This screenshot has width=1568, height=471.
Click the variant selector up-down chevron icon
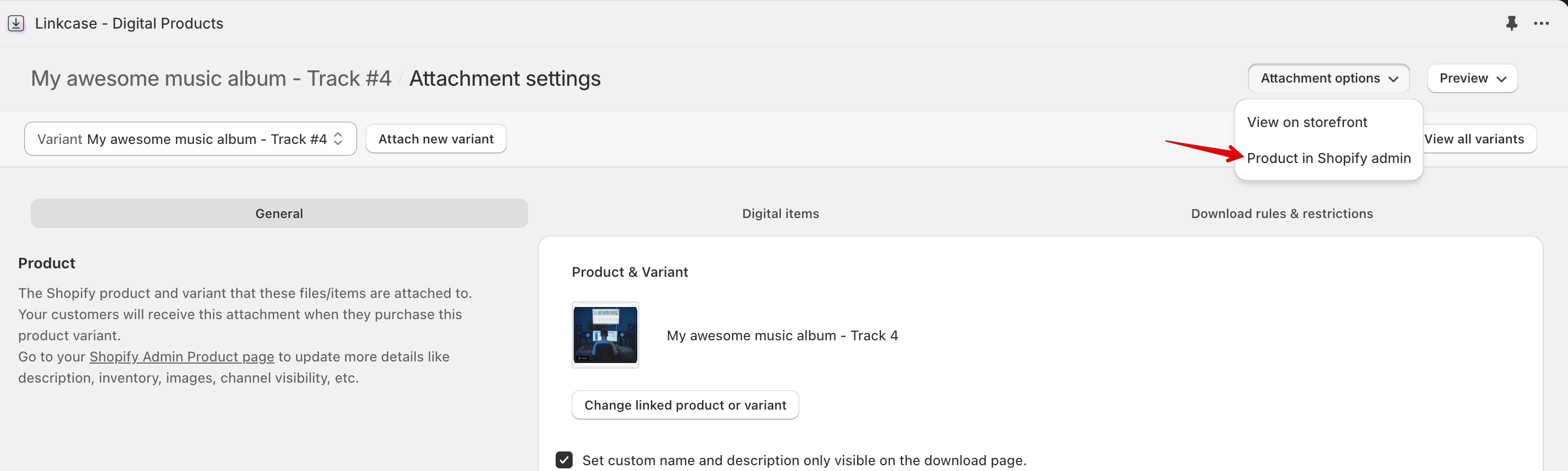tap(338, 139)
